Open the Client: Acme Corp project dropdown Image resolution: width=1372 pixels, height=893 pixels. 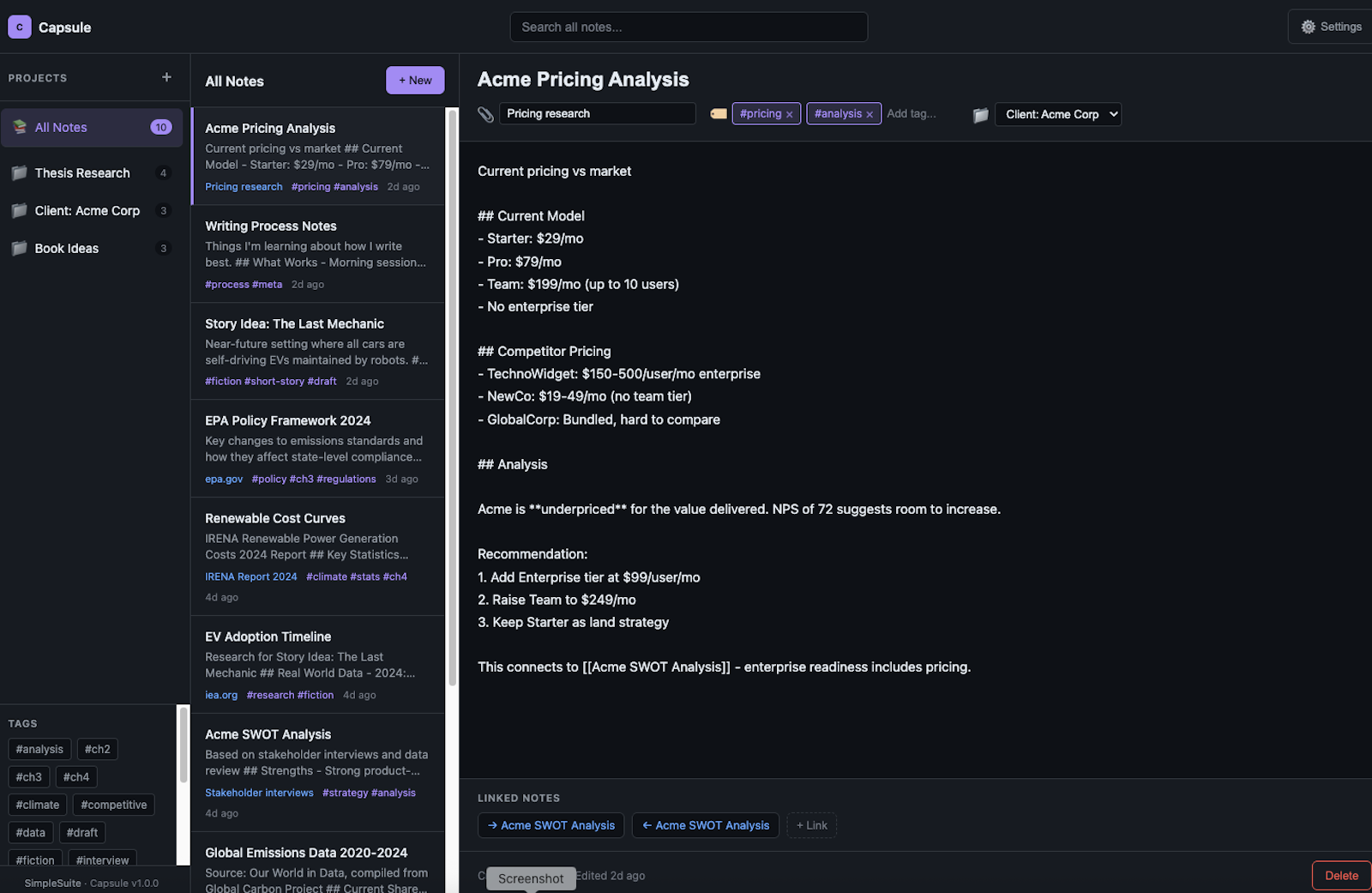(1057, 113)
